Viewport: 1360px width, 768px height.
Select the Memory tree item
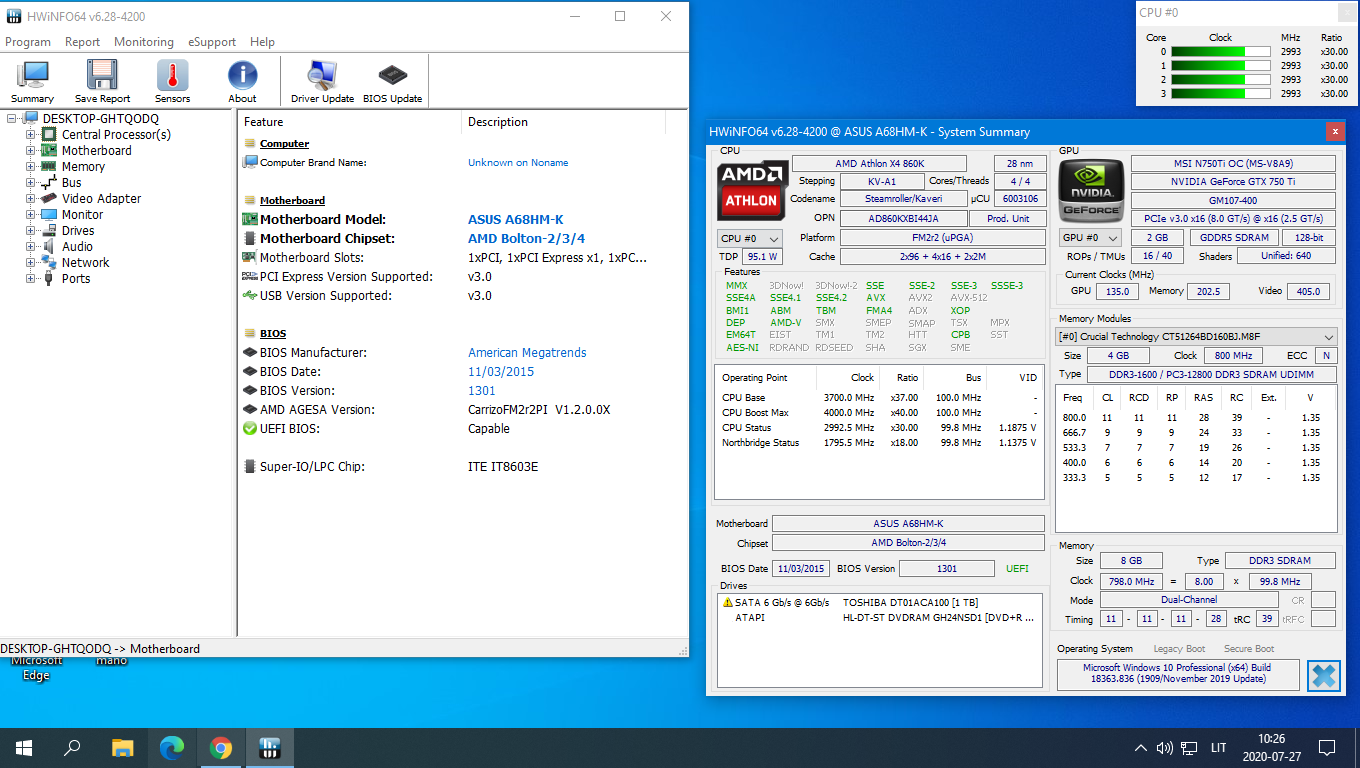point(83,166)
